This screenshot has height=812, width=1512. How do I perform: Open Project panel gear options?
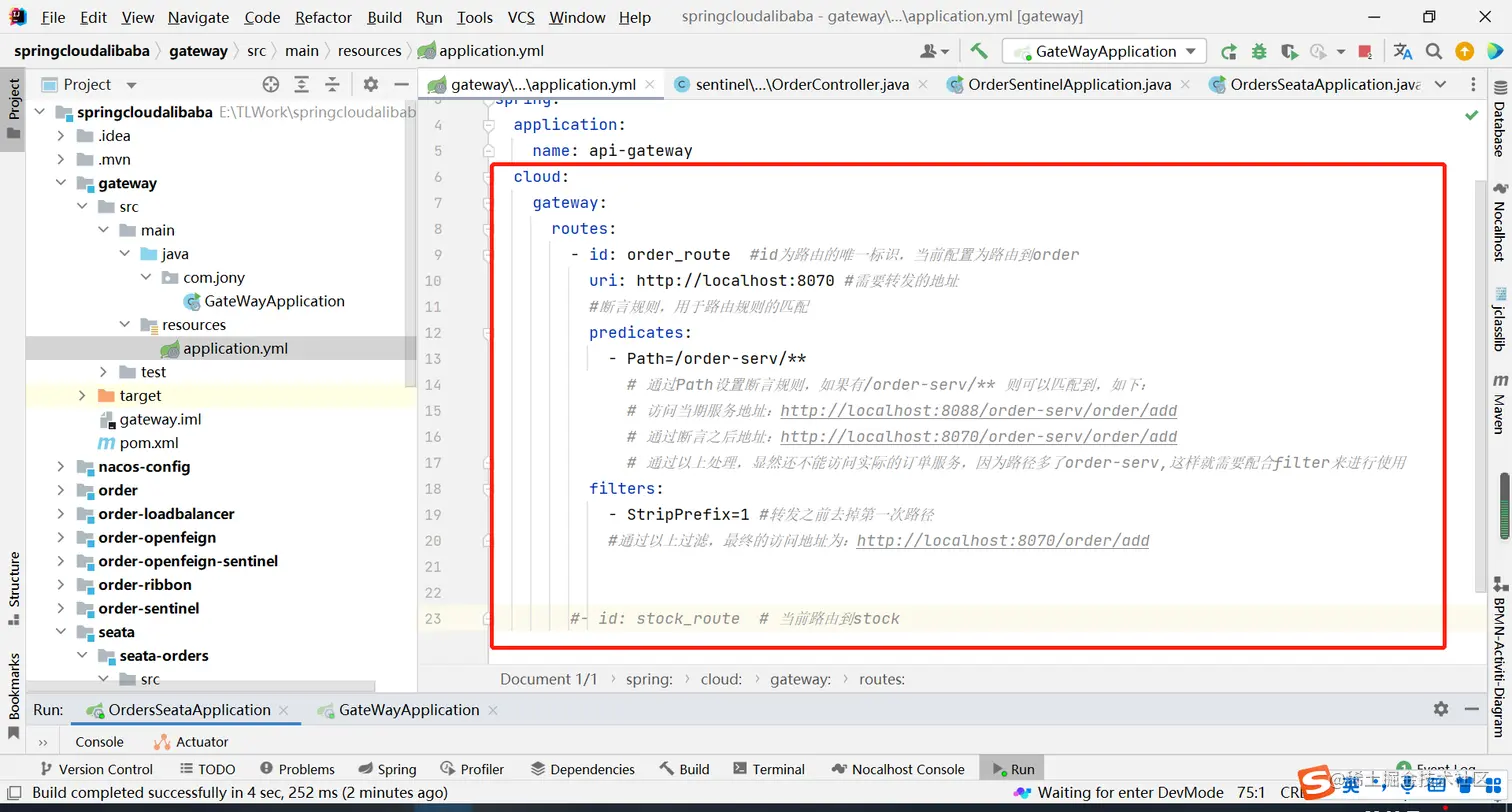(370, 85)
